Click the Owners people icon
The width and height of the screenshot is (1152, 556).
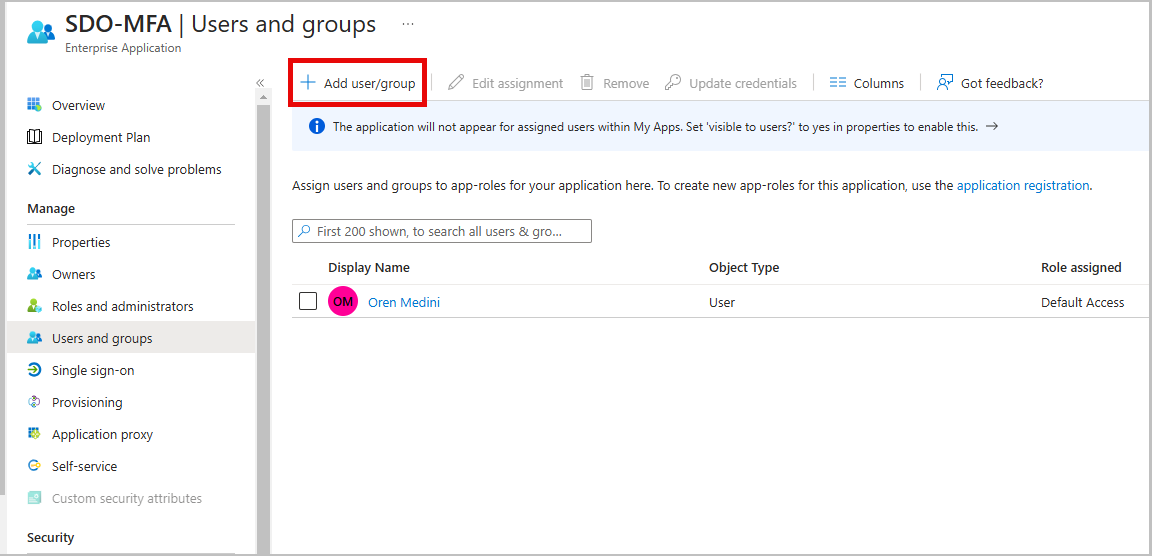click(34, 274)
